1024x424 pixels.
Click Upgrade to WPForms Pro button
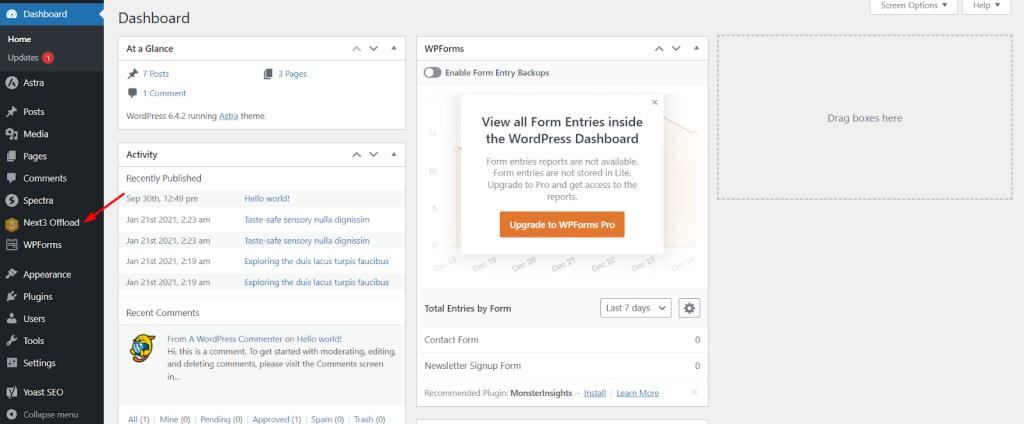coord(562,224)
